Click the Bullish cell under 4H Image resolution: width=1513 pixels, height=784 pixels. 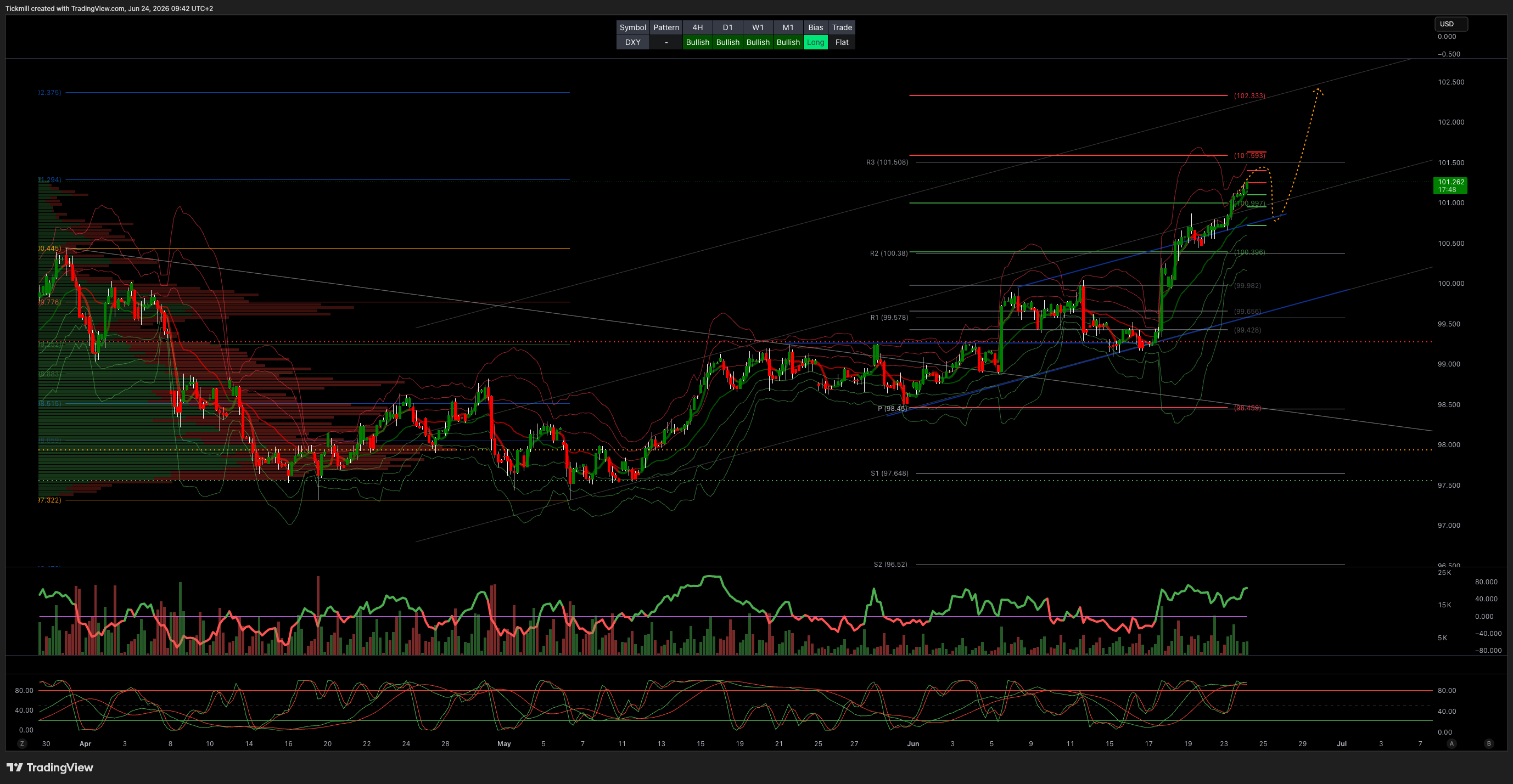tap(698, 42)
